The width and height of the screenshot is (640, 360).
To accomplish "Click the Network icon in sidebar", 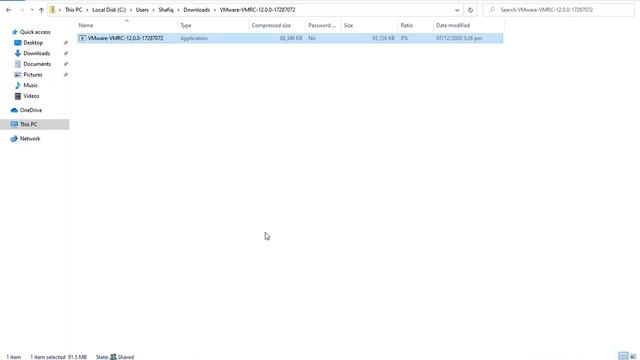I will (x=14, y=138).
